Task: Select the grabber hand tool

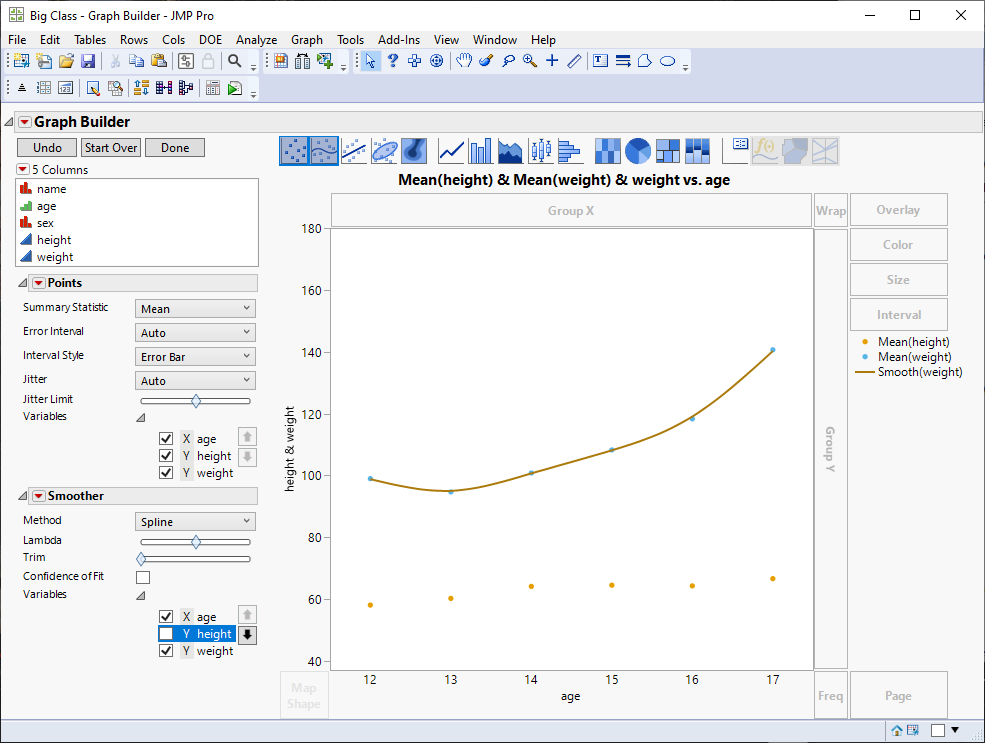Action: pyautogui.click(x=464, y=61)
